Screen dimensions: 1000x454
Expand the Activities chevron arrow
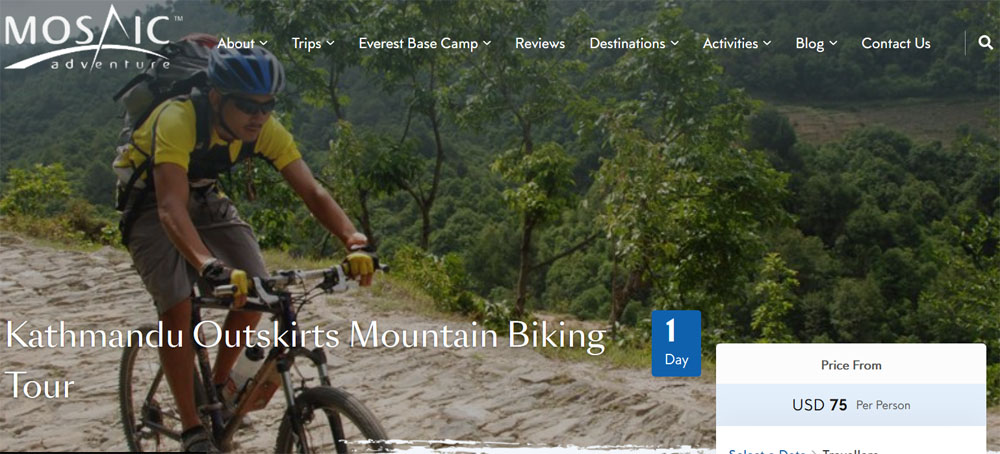[x=767, y=43]
